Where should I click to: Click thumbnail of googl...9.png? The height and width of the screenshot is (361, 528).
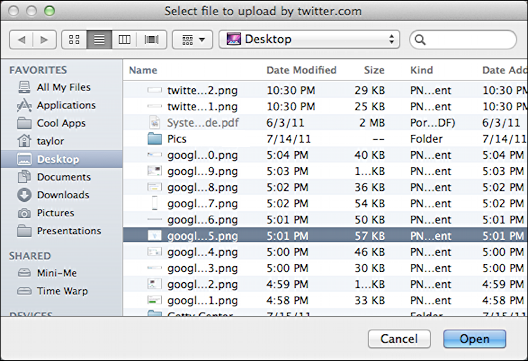point(155,171)
